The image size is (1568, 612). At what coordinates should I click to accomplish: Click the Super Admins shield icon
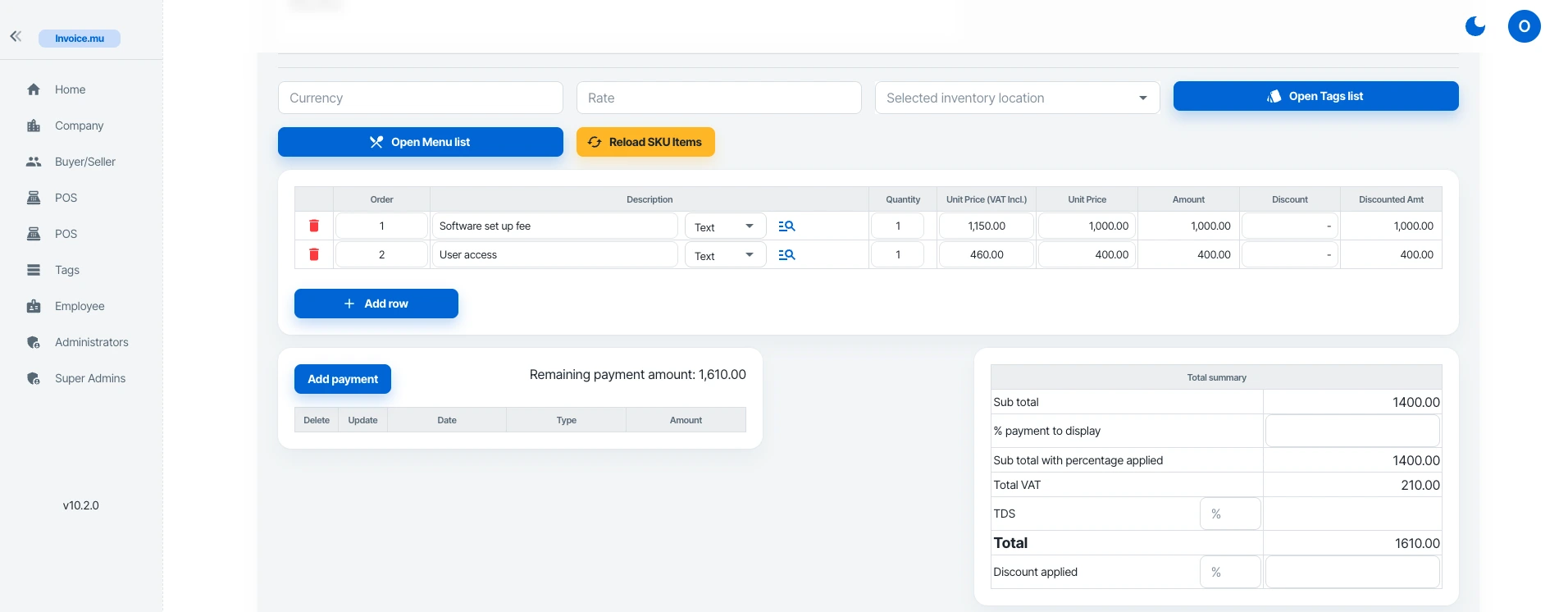click(x=34, y=378)
